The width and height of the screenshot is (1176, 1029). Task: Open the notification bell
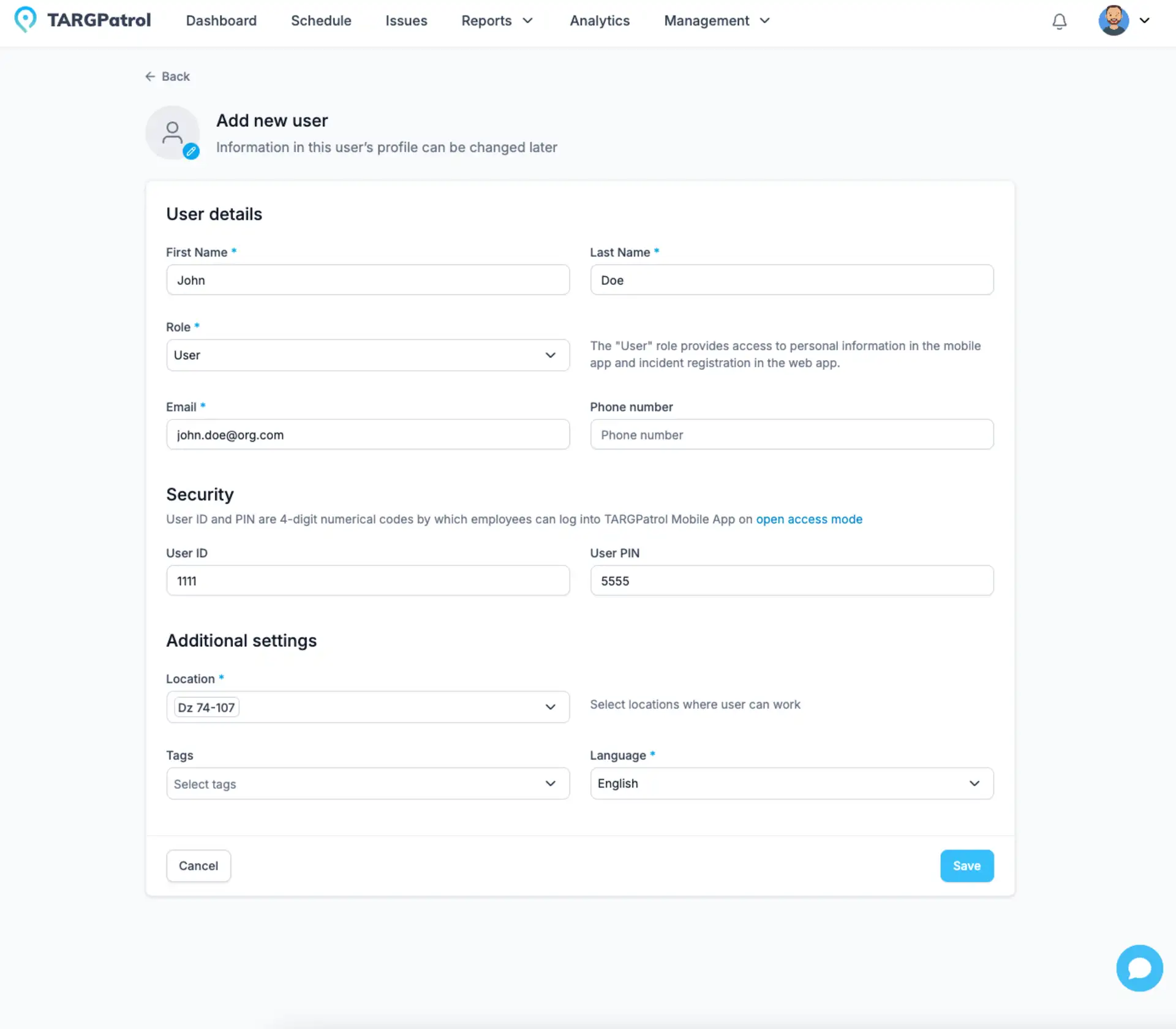click(x=1059, y=21)
